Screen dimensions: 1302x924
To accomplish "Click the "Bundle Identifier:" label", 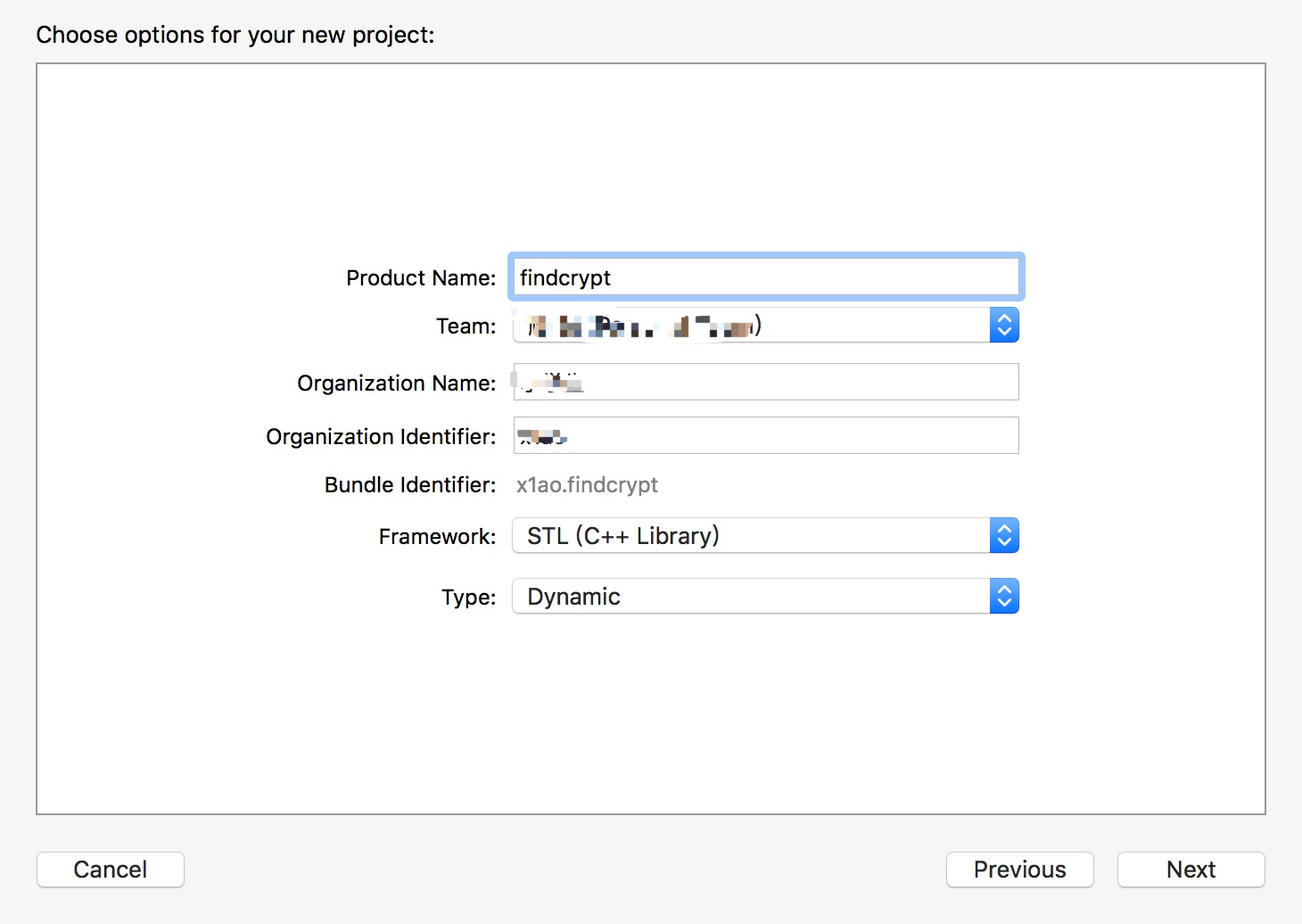I will (410, 485).
